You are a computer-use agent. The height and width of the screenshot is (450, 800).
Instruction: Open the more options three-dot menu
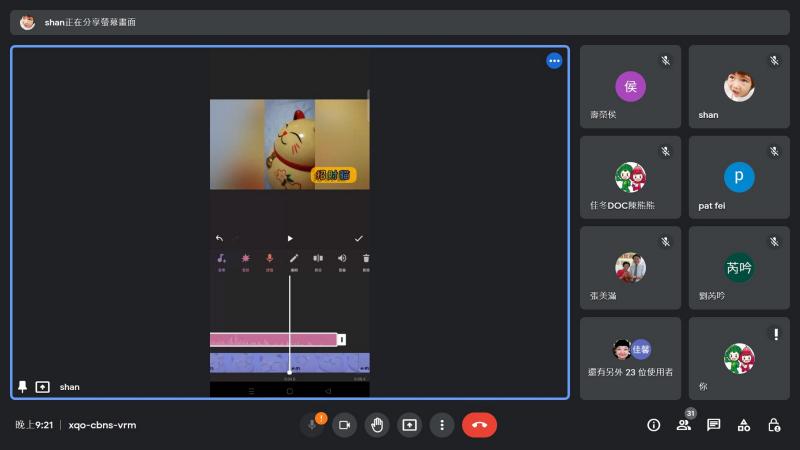[442, 425]
